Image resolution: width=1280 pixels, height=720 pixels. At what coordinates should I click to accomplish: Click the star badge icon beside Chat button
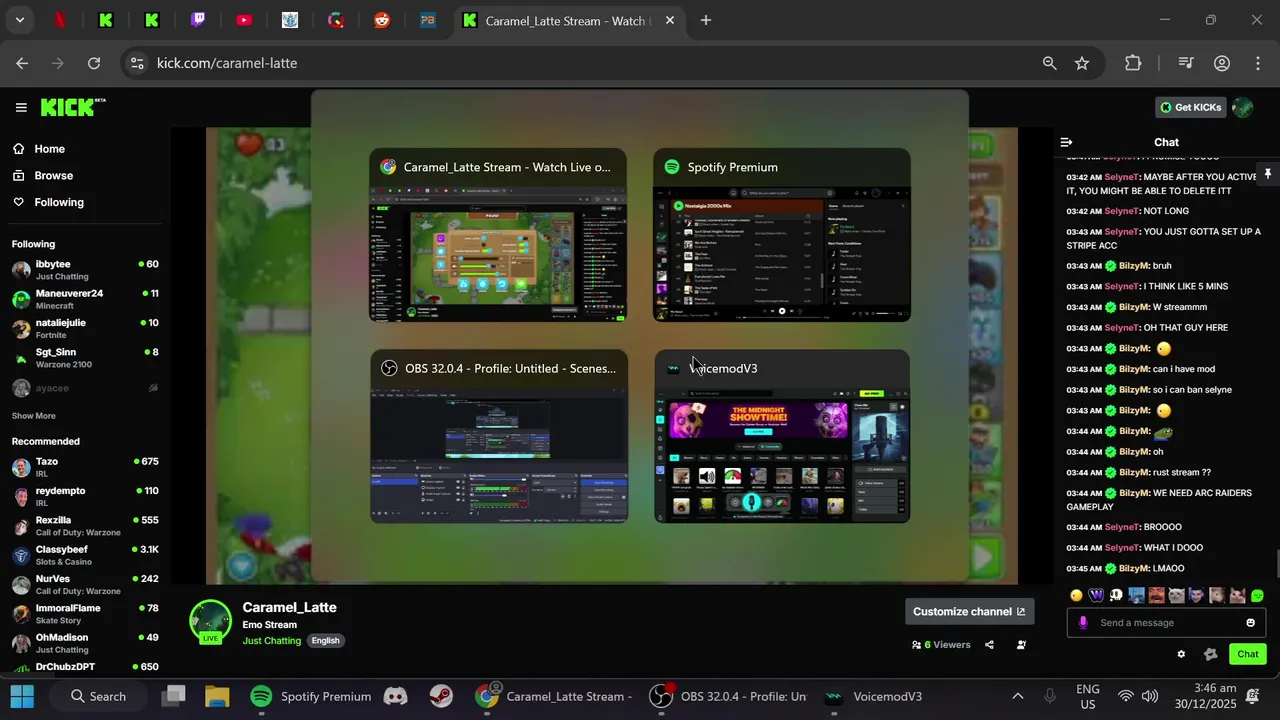click(1211, 654)
